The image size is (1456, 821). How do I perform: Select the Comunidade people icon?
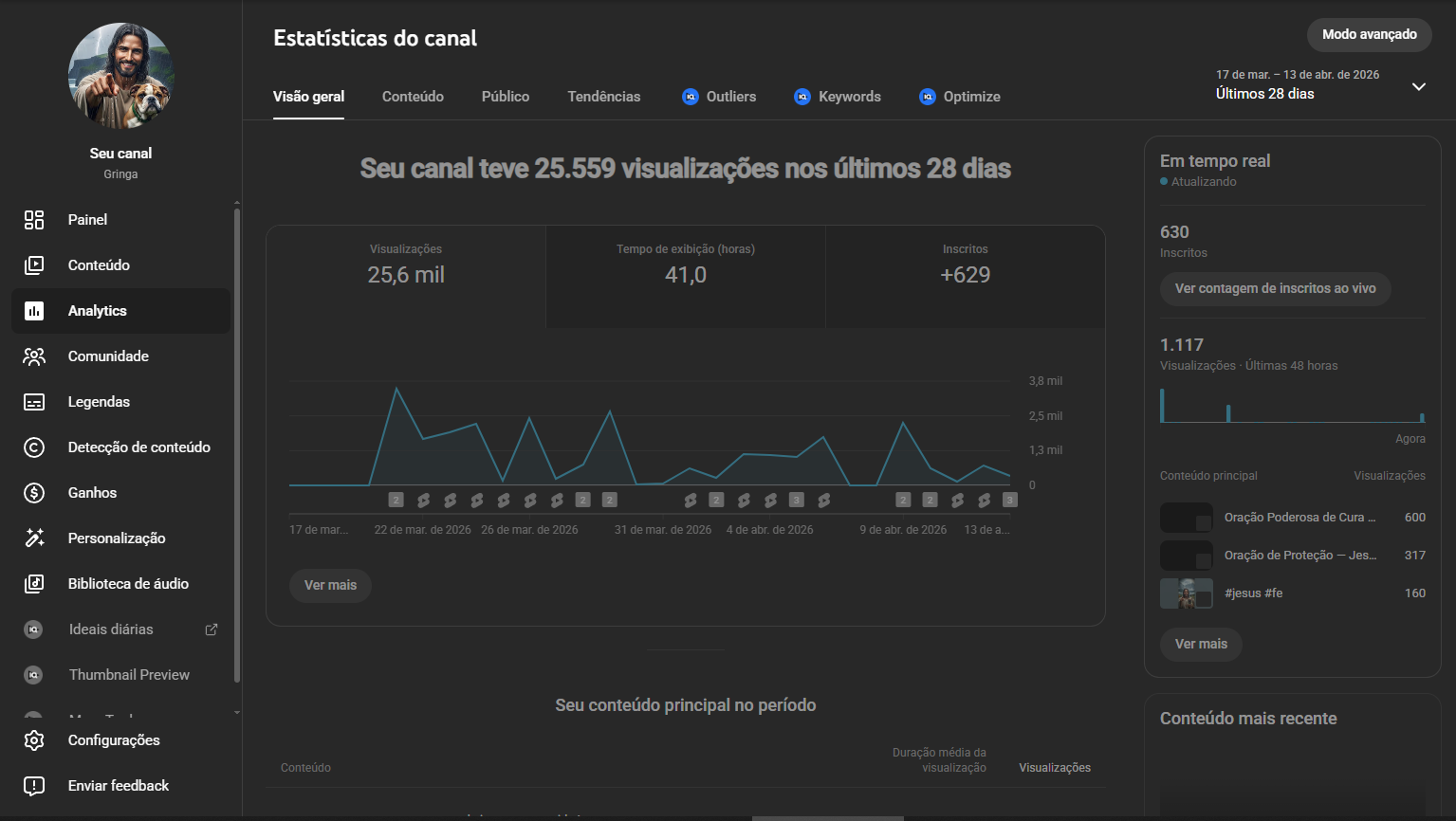[x=34, y=356]
